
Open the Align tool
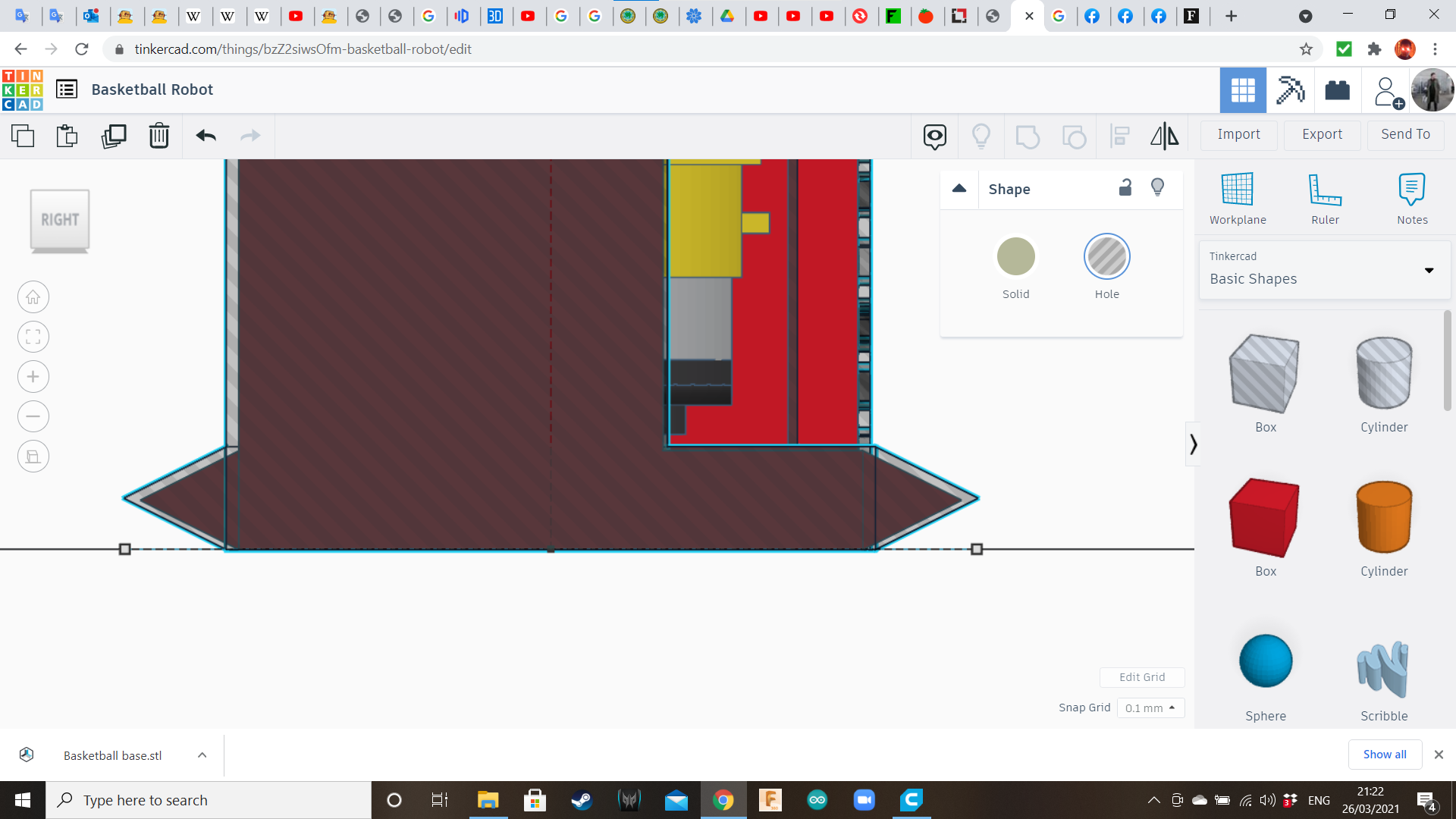coord(1119,136)
